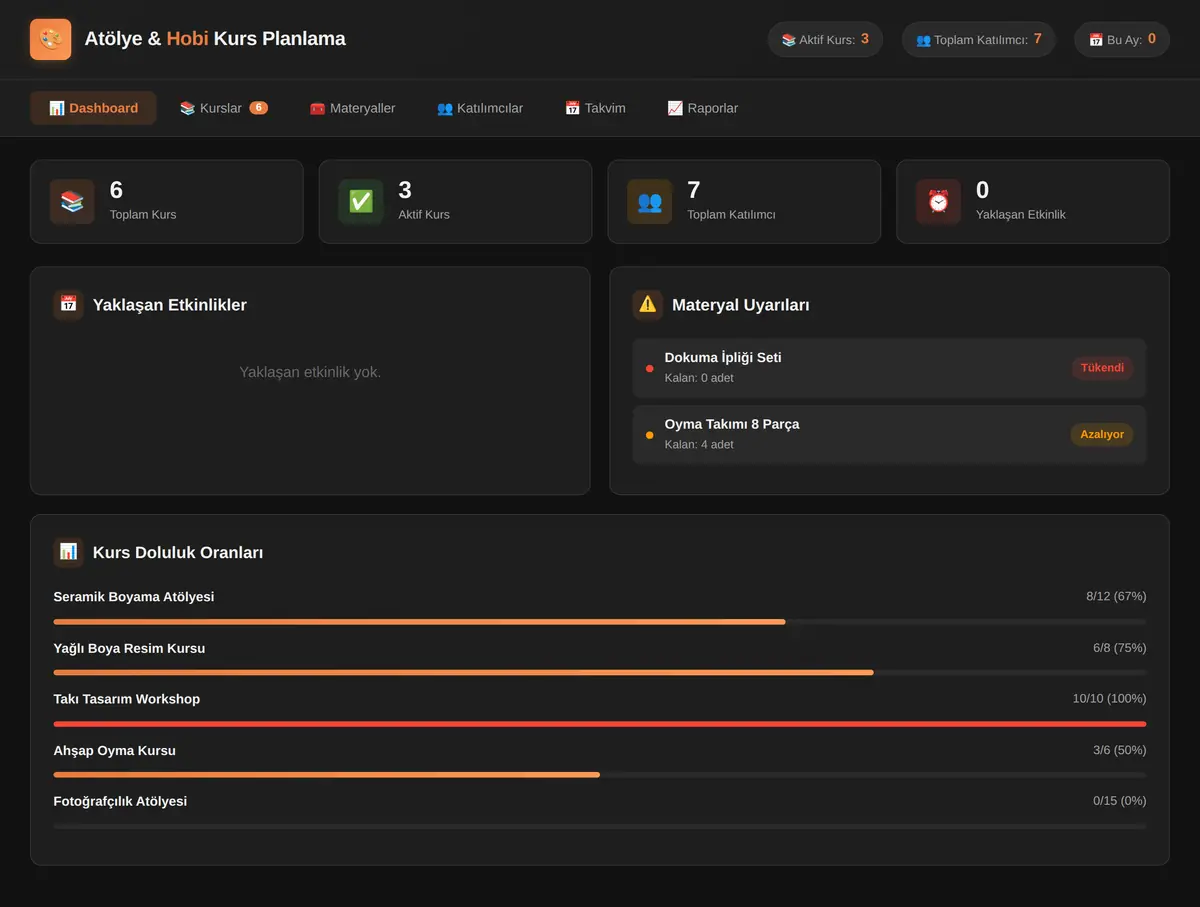Click the Toplam Katılımcı header pill
This screenshot has height=907, width=1200.
point(978,39)
